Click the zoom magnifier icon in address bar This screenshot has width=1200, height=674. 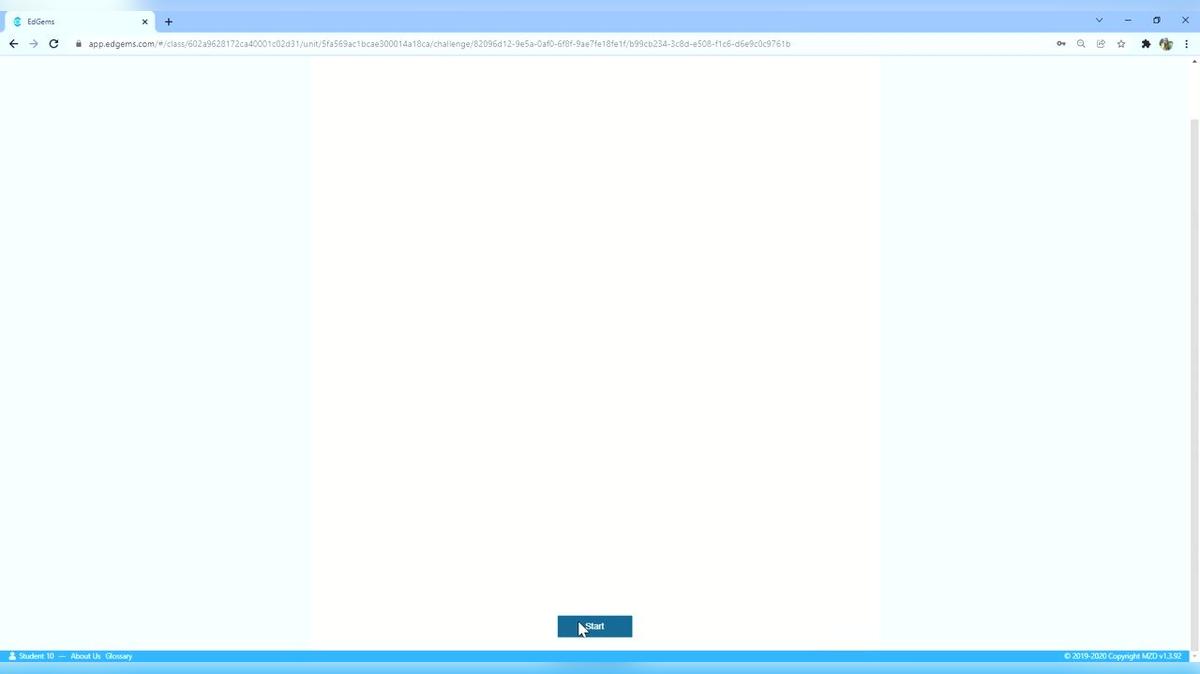pyautogui.click(x=1081, y=44)
